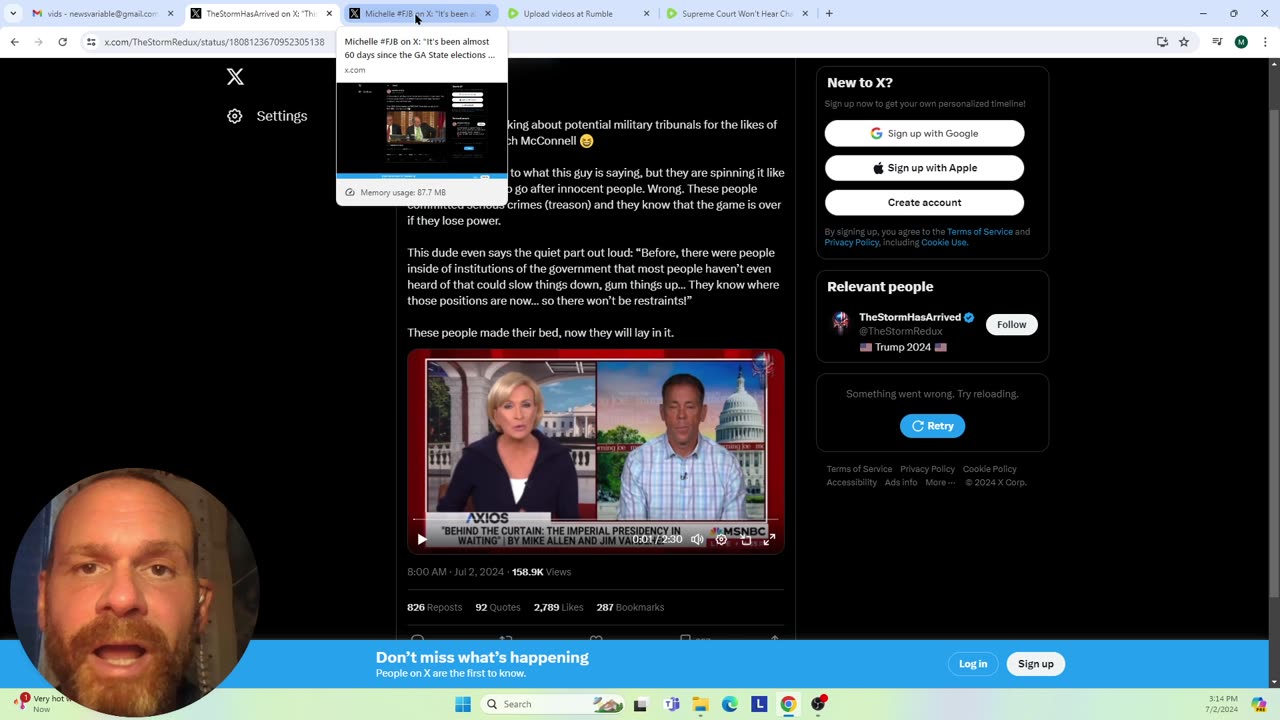Open footer Ads info link

click(x=901, y=482)
